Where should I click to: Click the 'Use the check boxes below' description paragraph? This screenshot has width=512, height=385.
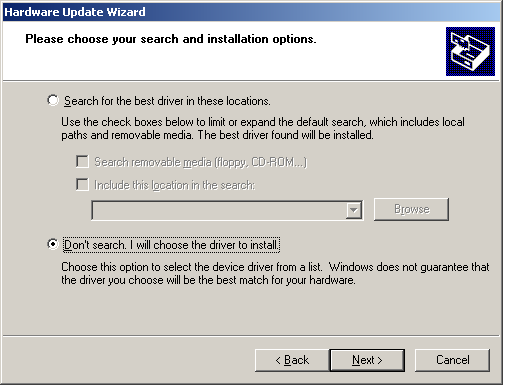[x=263, y=128]
